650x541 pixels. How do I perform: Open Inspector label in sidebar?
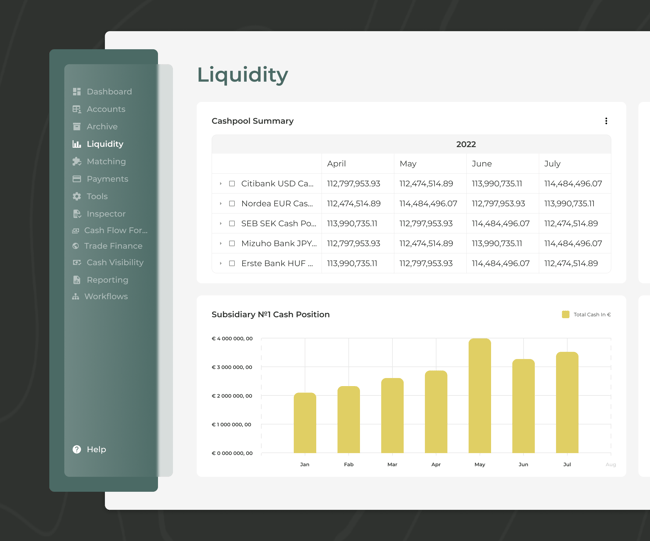tap(106, 214)
